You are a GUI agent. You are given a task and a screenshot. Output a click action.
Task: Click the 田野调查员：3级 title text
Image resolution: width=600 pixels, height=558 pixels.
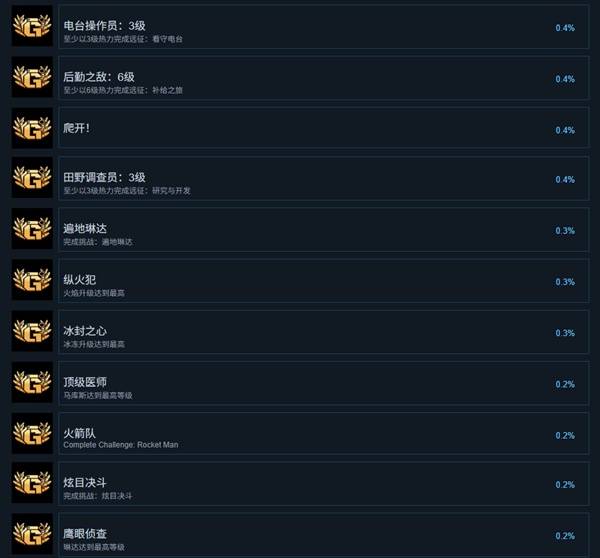click(x=104, y=177)
